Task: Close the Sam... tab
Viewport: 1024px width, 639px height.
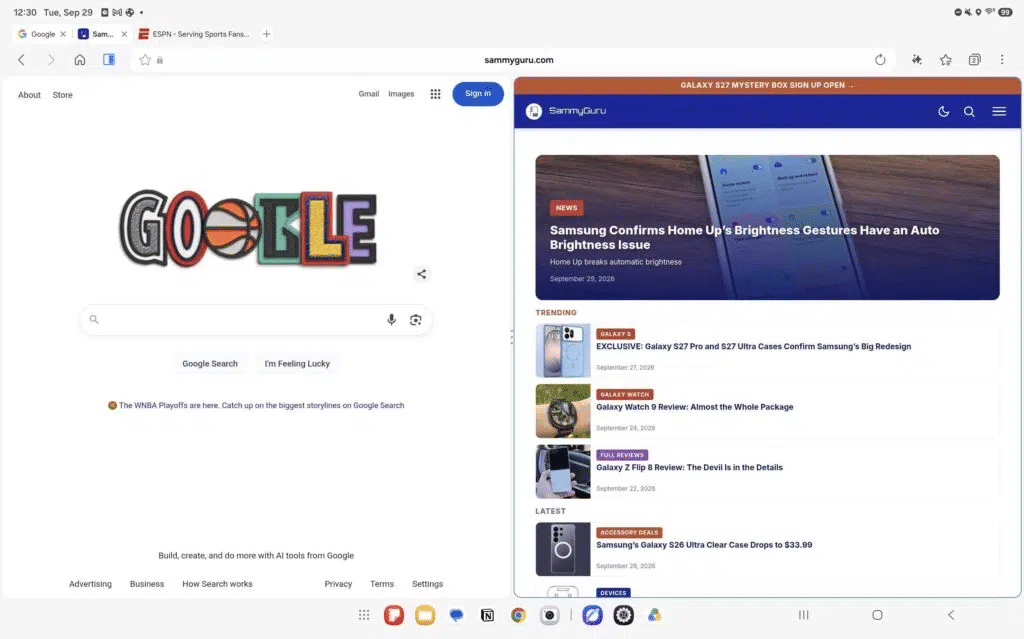Action: pyautogui.click(x=124, y=34)
